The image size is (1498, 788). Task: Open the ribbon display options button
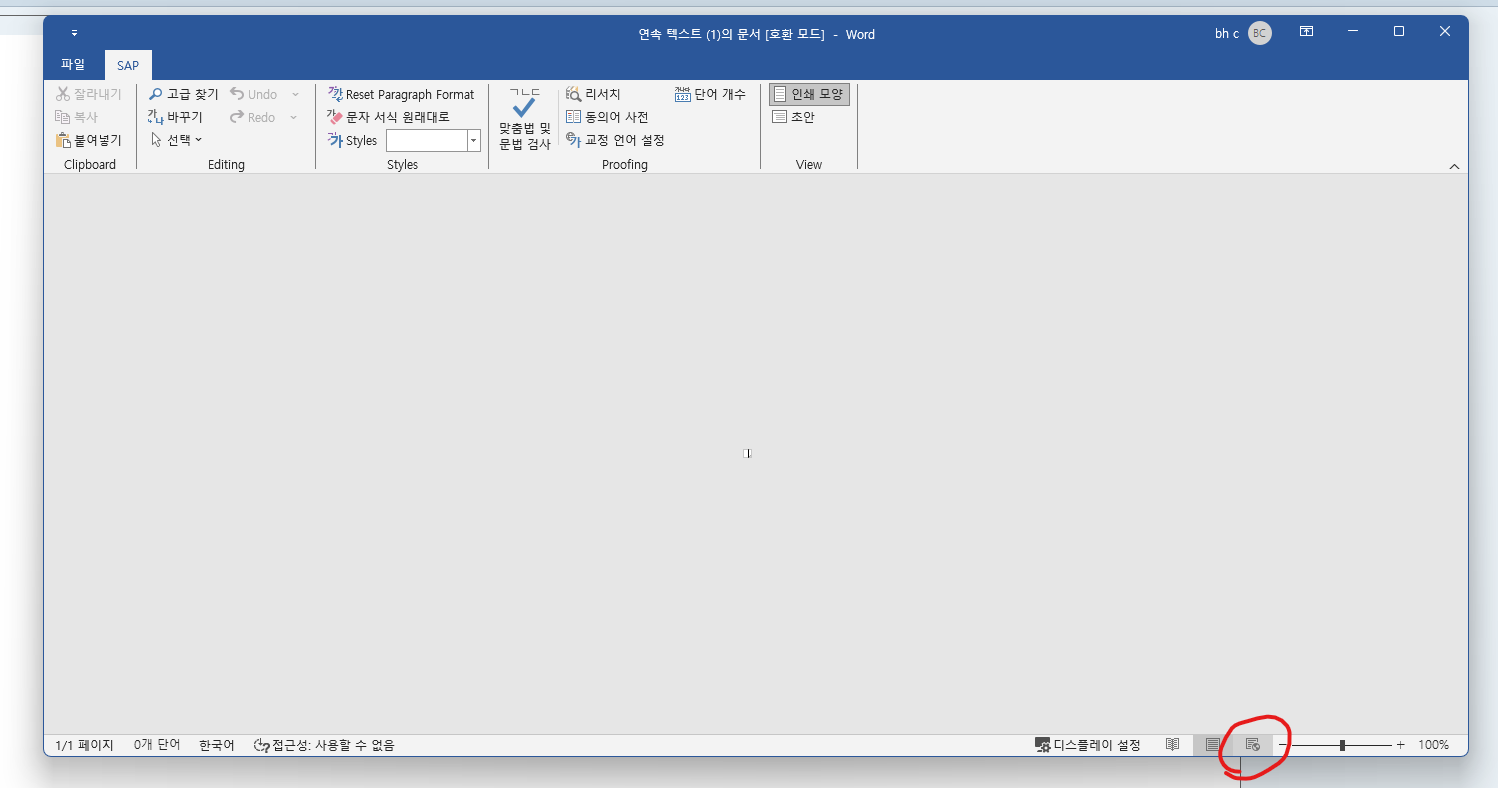coord(1306,32)
